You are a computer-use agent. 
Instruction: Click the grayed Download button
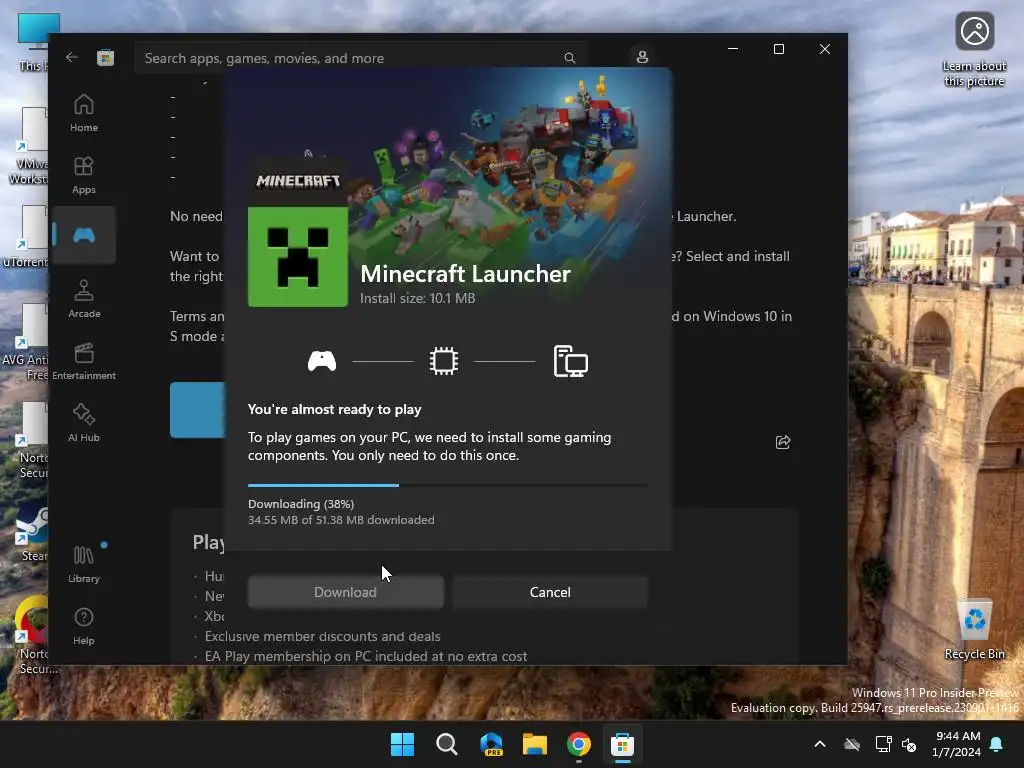(345, 592)
